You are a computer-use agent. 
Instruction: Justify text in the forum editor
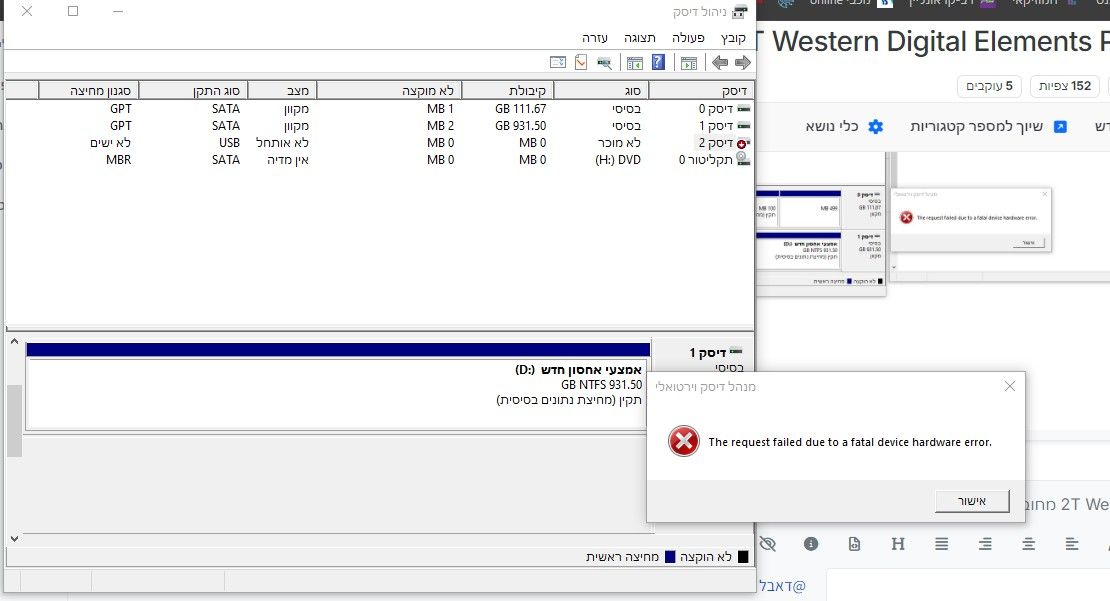pos(942,544)
